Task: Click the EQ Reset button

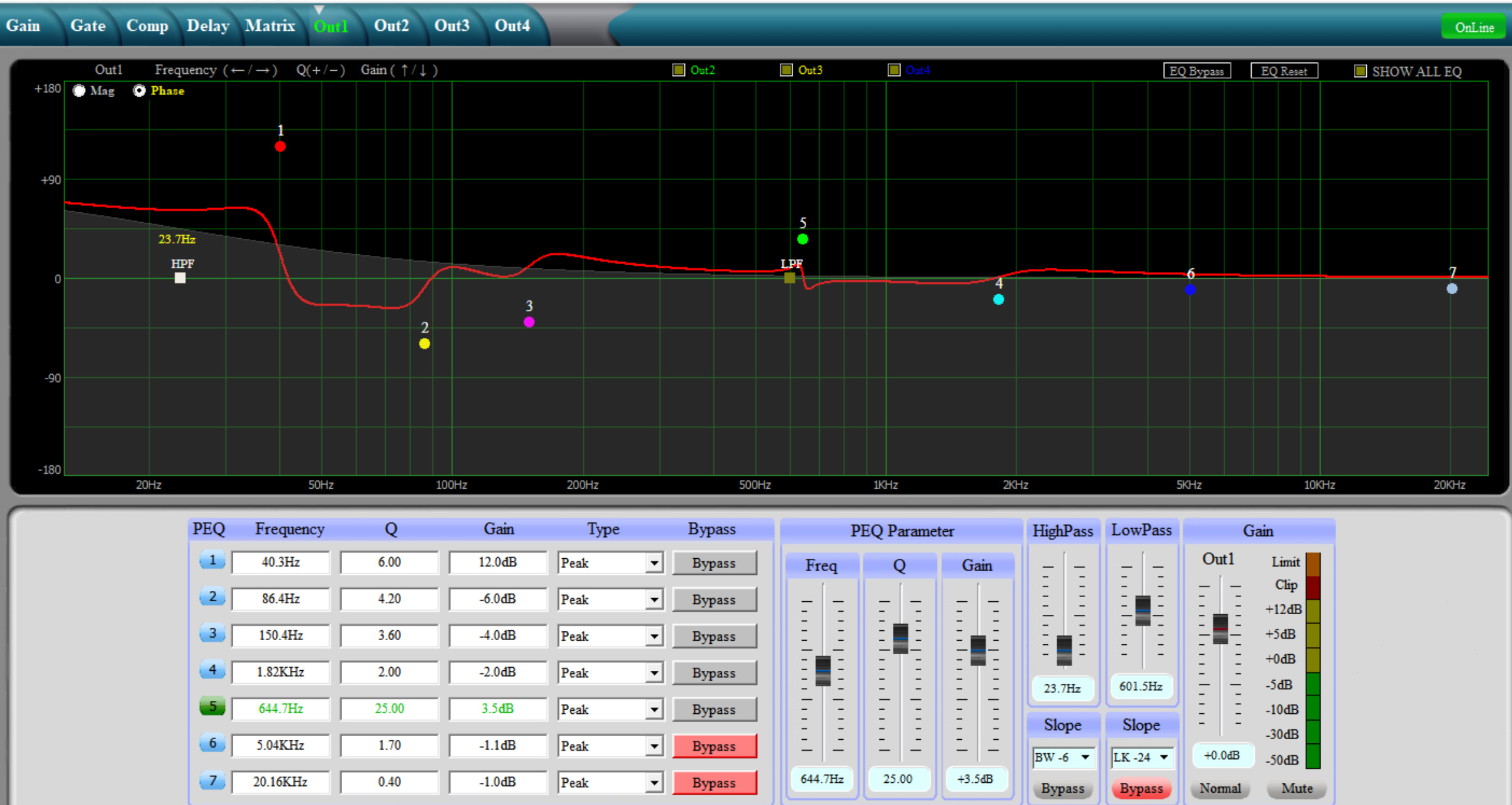Action: click(1284, 71)
